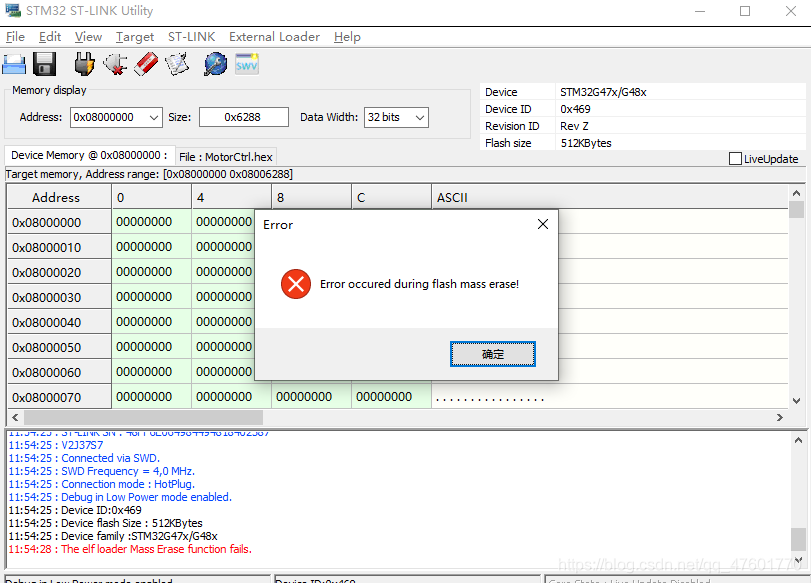This screenshot has width=811, height=583.
Task: Click the Save file floppy icon
Action: pos(44,65)
